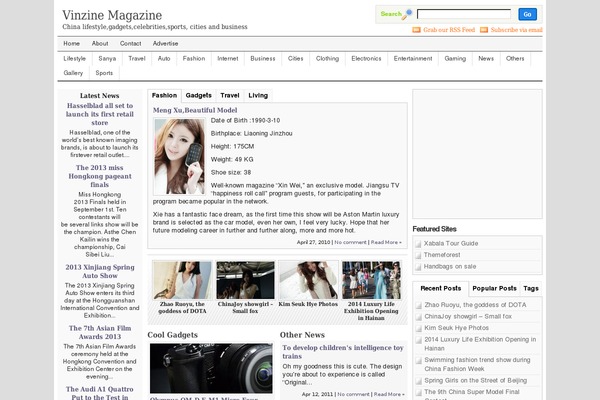
Task: Switch to the Fashion content tab
Action: (164, 96)
